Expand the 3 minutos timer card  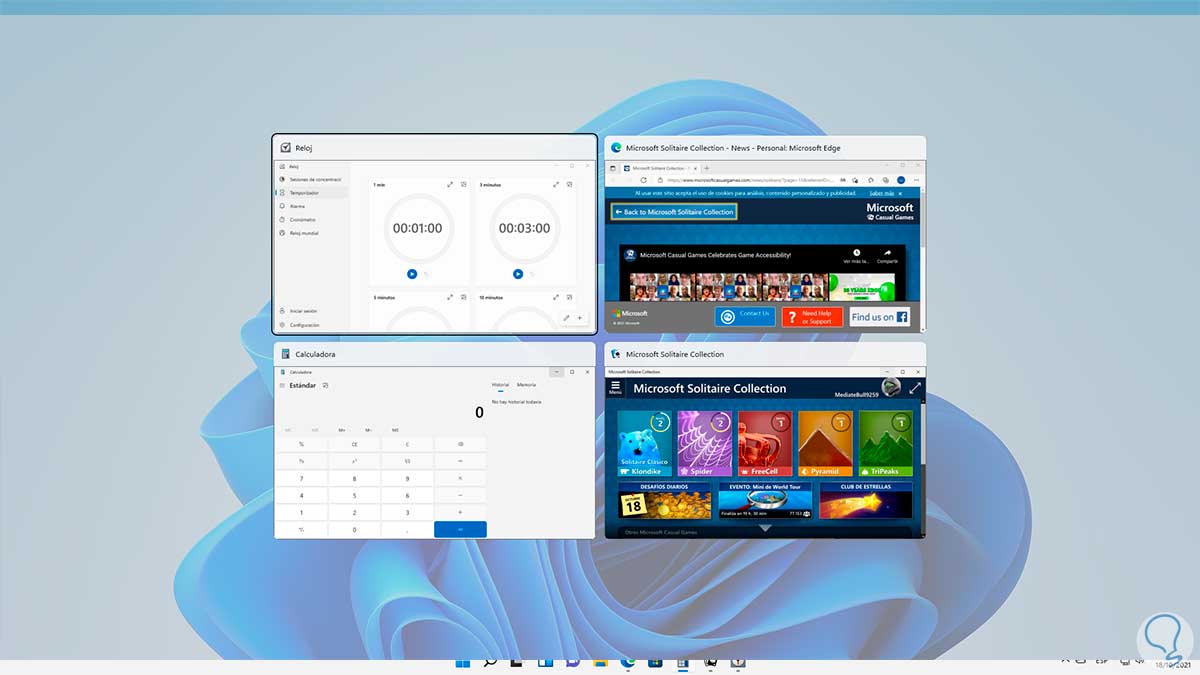point(556,185)
